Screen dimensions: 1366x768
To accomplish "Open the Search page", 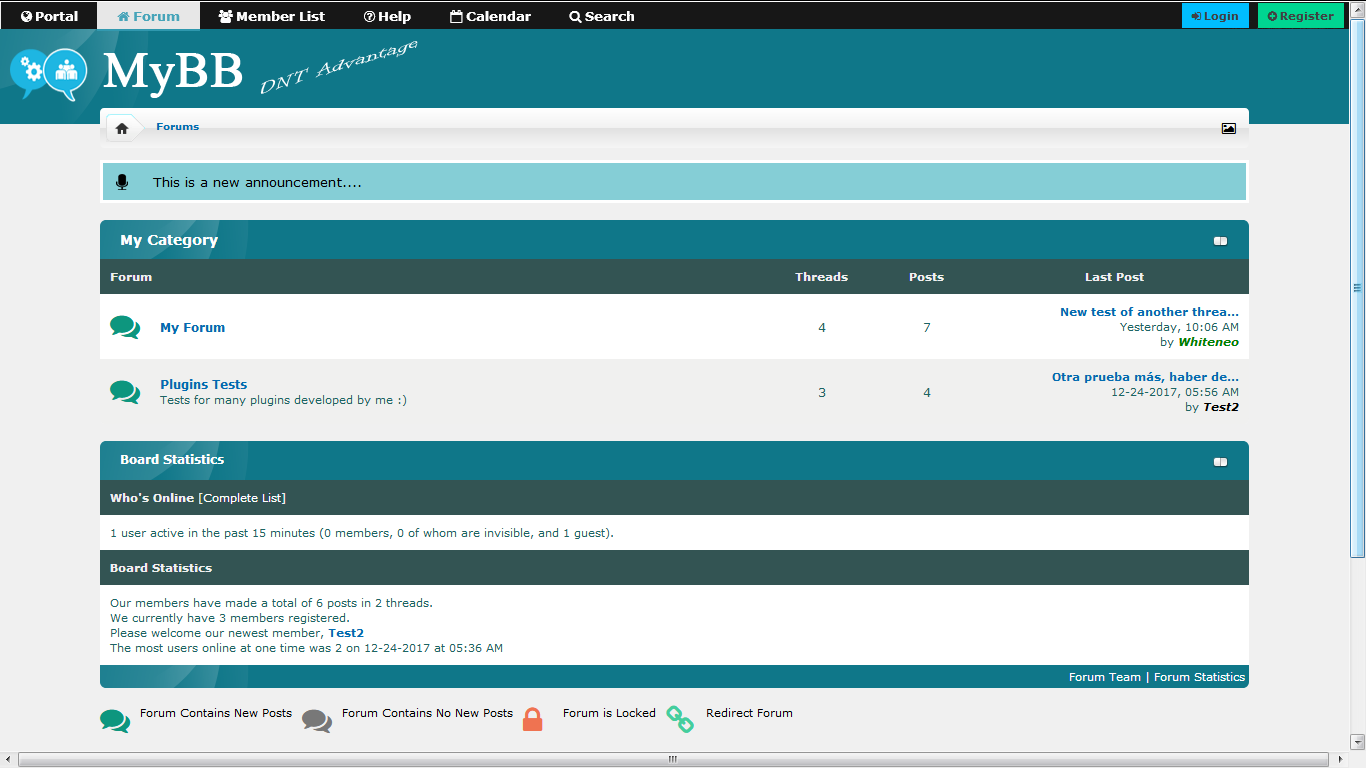I will tap(601, 16).
